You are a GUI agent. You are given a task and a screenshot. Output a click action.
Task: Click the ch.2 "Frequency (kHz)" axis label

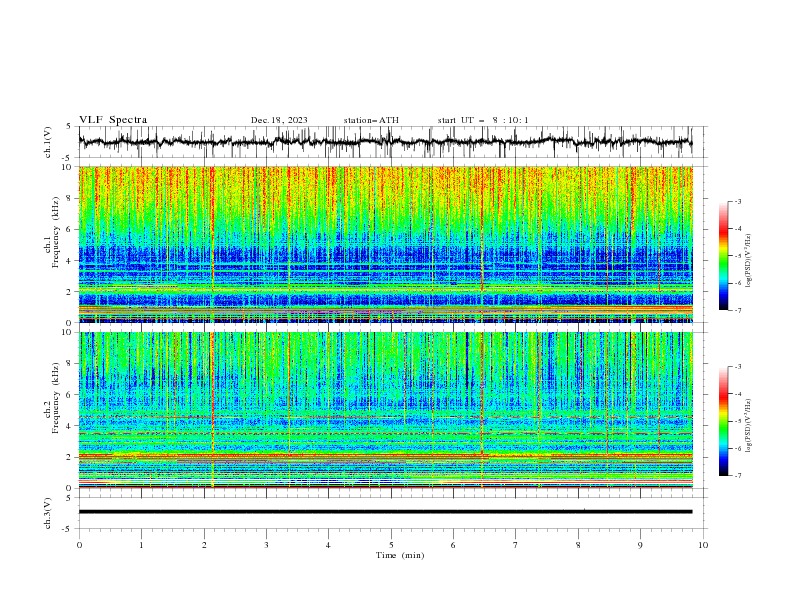click(56, 397)
